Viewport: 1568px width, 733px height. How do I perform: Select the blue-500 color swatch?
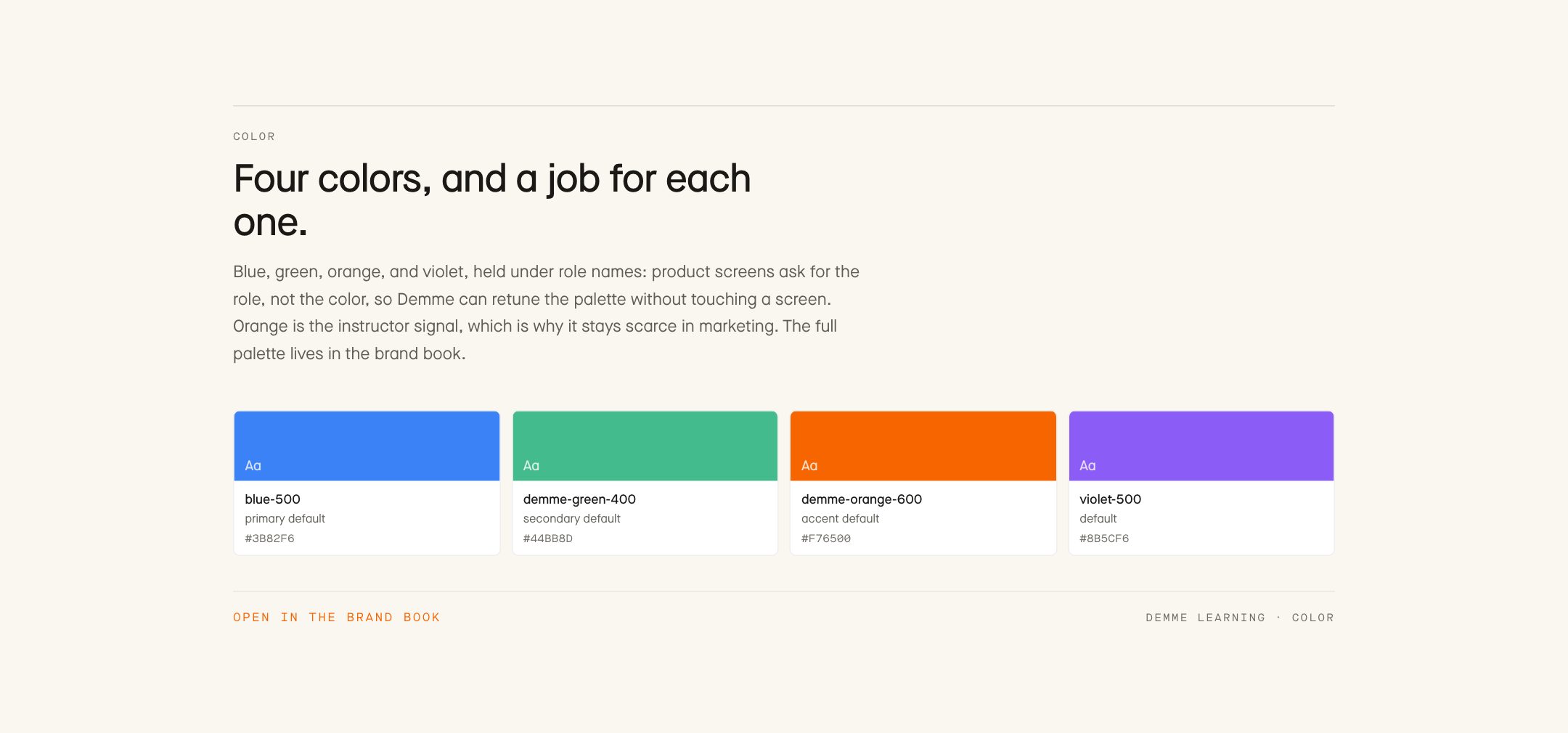(367, 446)
